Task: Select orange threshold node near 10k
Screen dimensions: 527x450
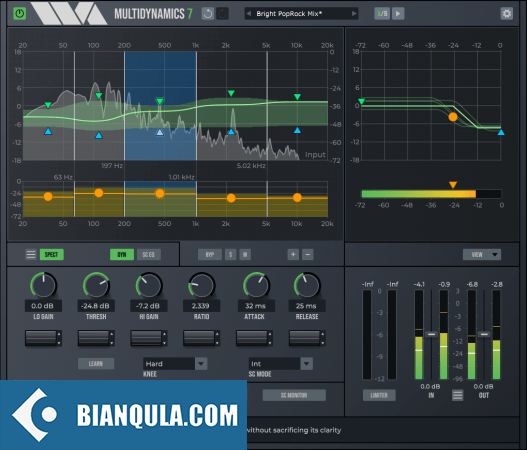Action: (x=297, y=198)
